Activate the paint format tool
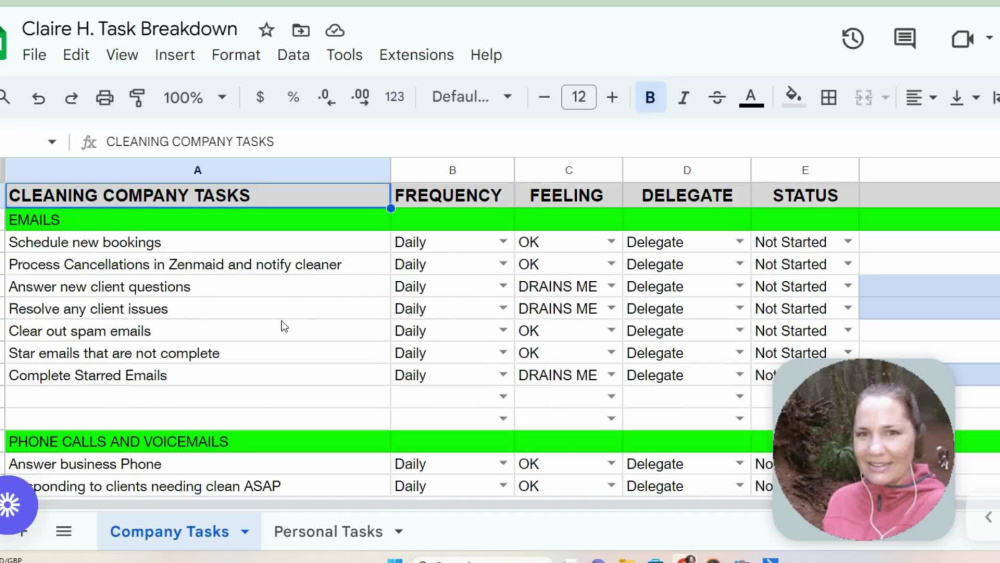 pyautogui.click(x=137, y=98)
